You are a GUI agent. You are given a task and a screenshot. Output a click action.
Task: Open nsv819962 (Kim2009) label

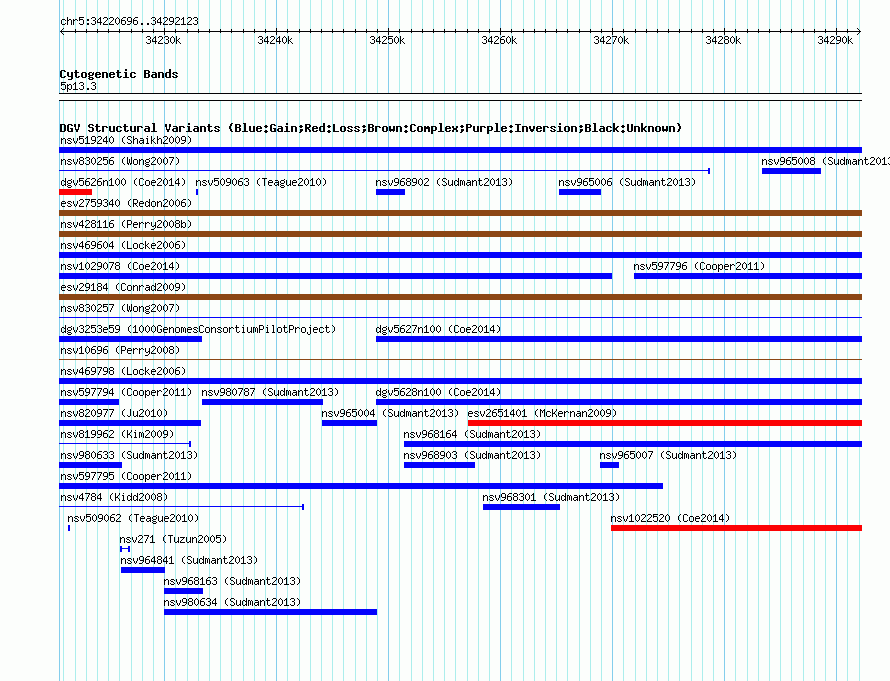[117, 434]
